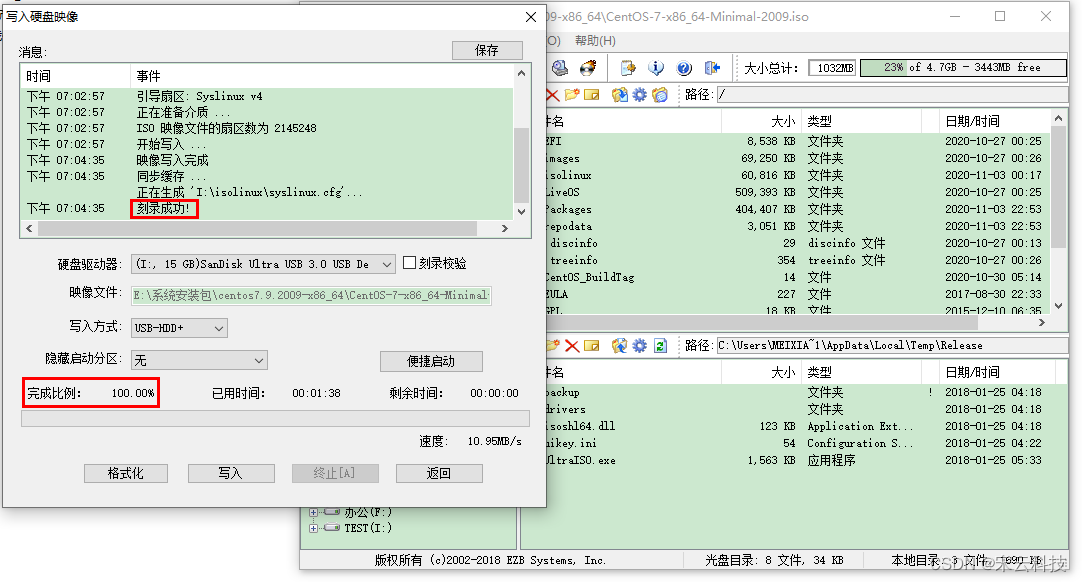Click message log scroll up arrow
Screen dimensions: 1082x582
tap(522, 73)
